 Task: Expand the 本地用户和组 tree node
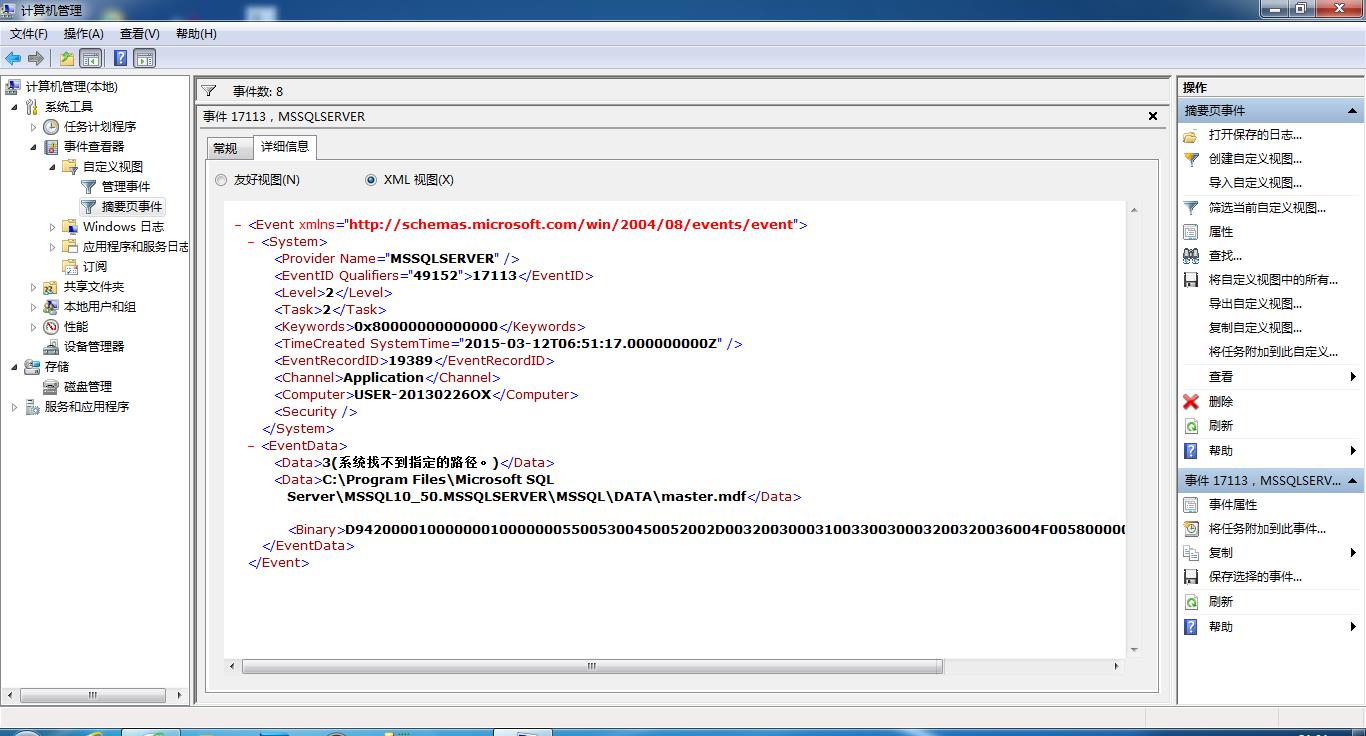pos(34,307)
